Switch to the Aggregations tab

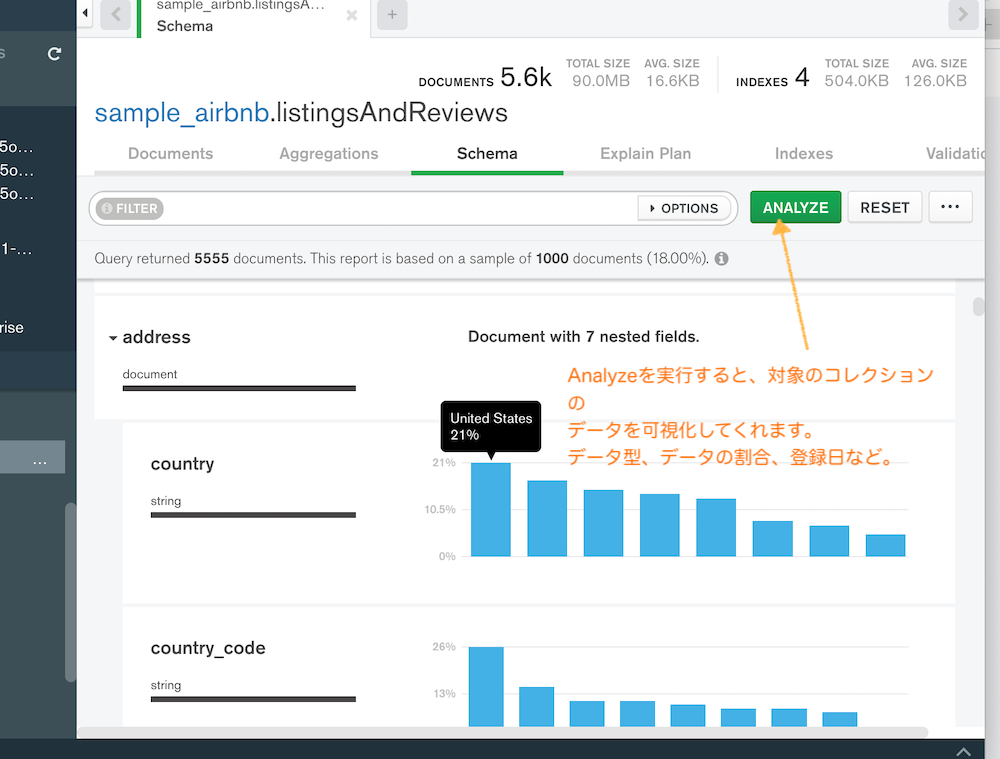point(329,154)
